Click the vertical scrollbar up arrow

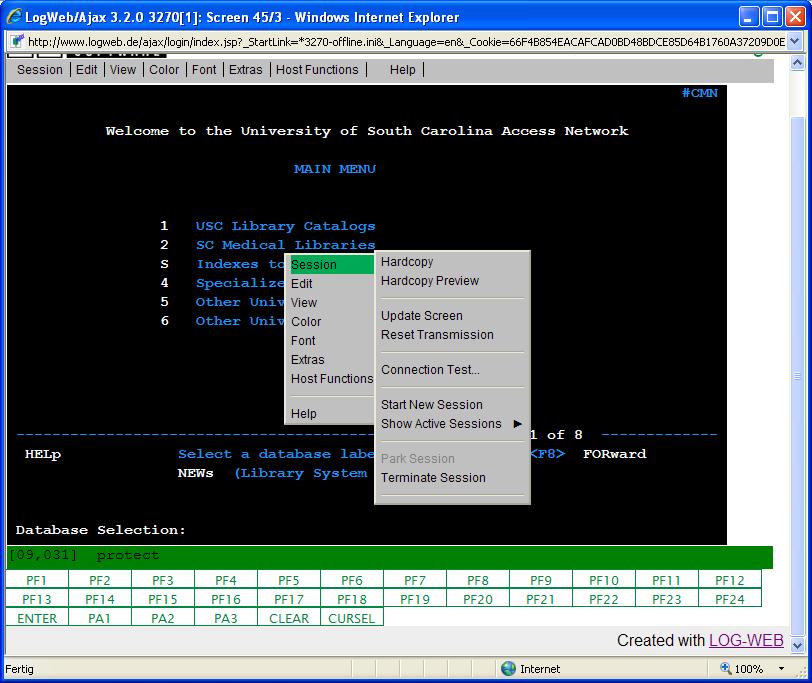click(x=798, y=63)
